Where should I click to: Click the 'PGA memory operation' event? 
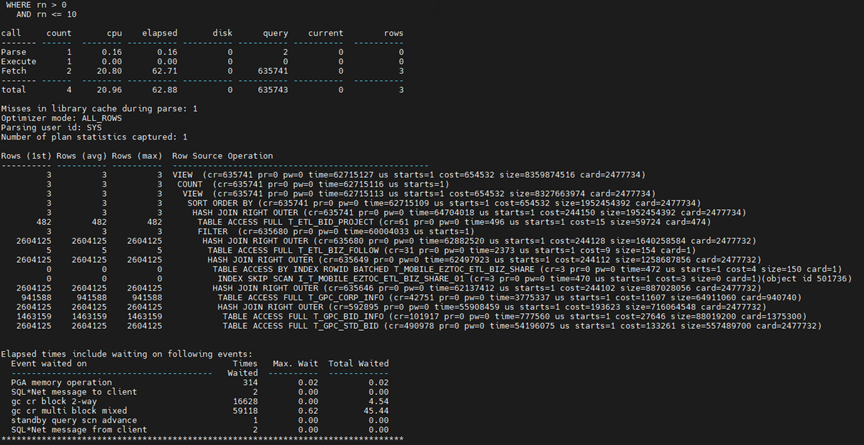pos(61,382)
